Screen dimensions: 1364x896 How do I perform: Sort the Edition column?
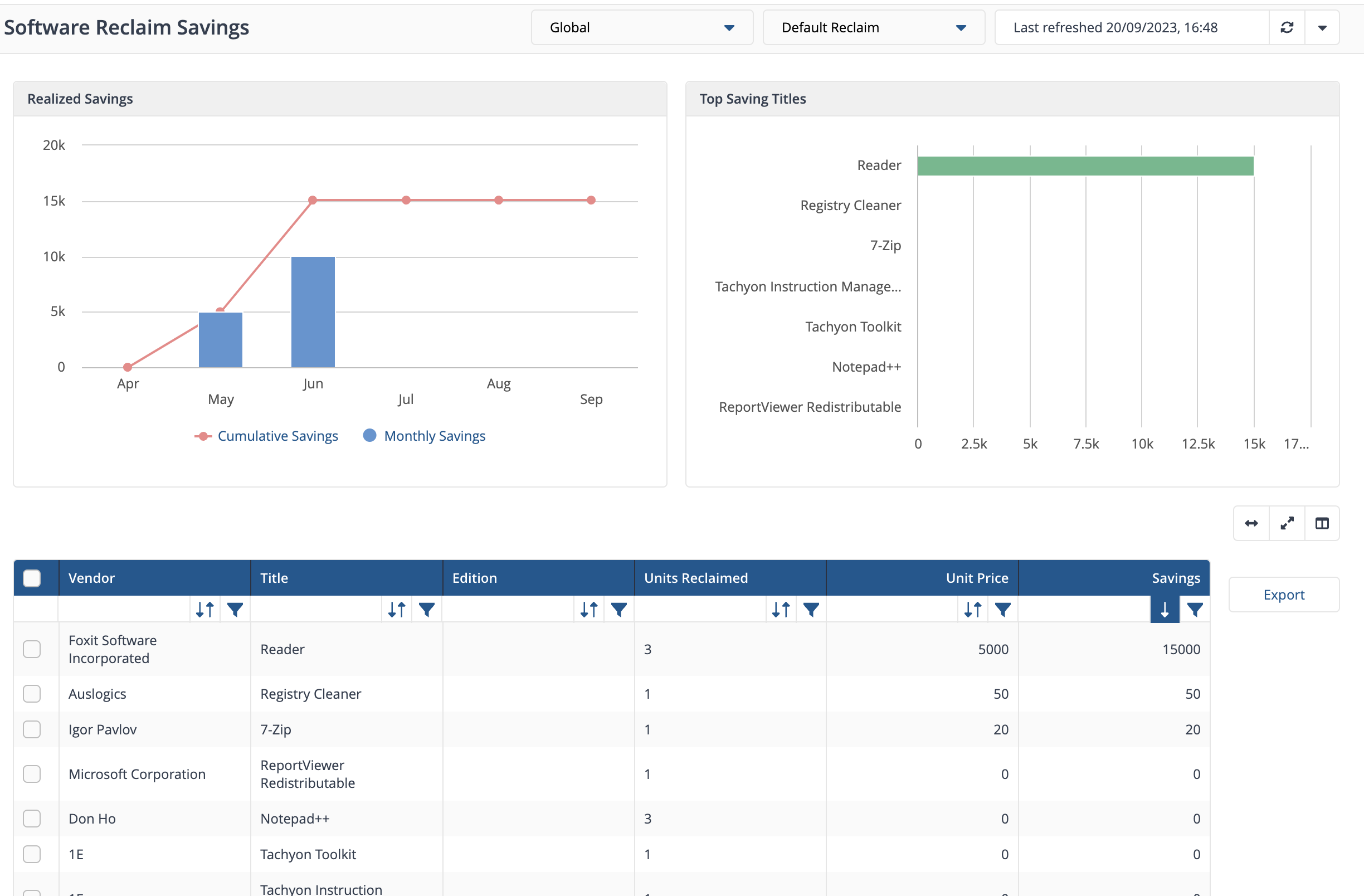click(x=588, y=609)
